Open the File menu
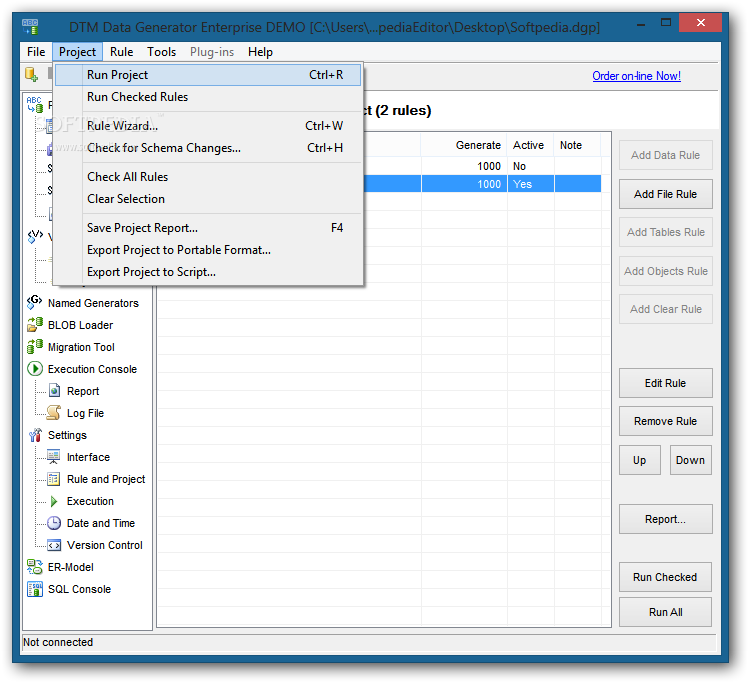The height and width of the screenshot is (683, 749). [36, 52]
